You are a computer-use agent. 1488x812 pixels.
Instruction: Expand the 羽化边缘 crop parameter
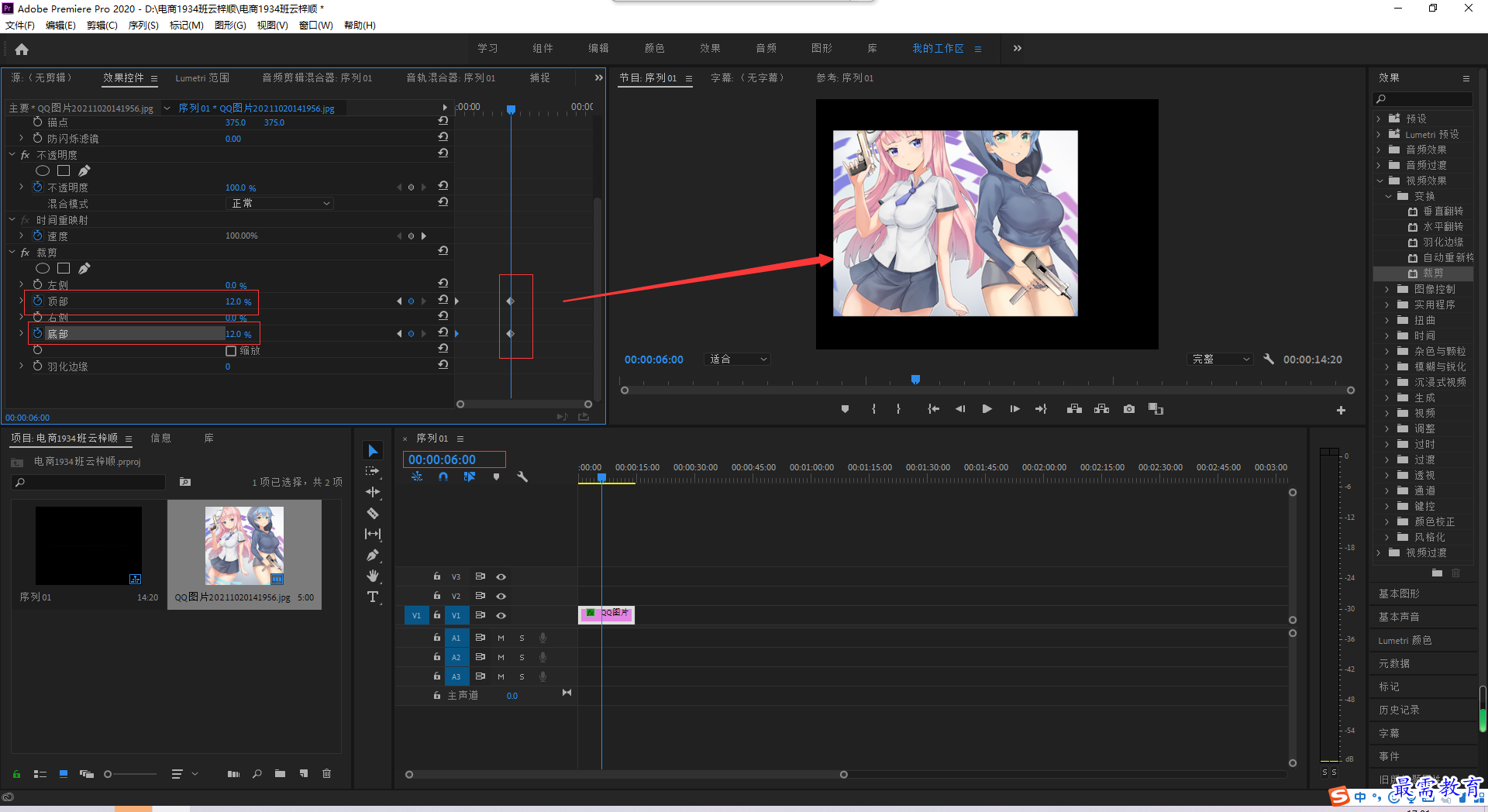tap(21, 366)
